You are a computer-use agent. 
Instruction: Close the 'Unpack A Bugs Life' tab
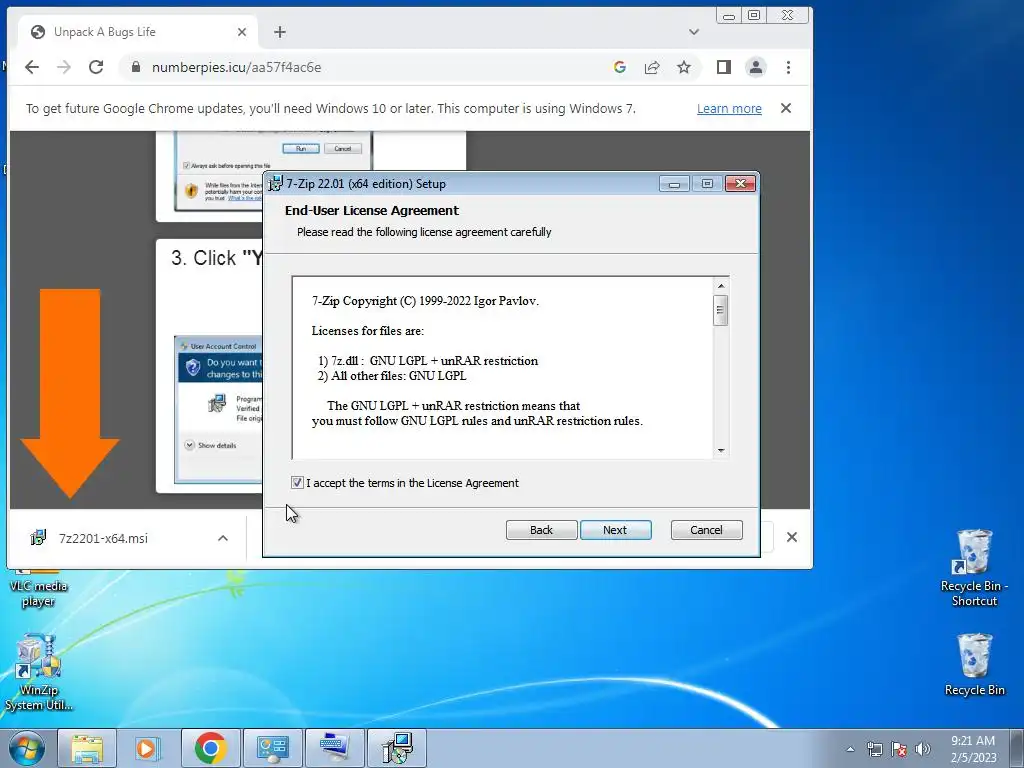tap(242, 32)
